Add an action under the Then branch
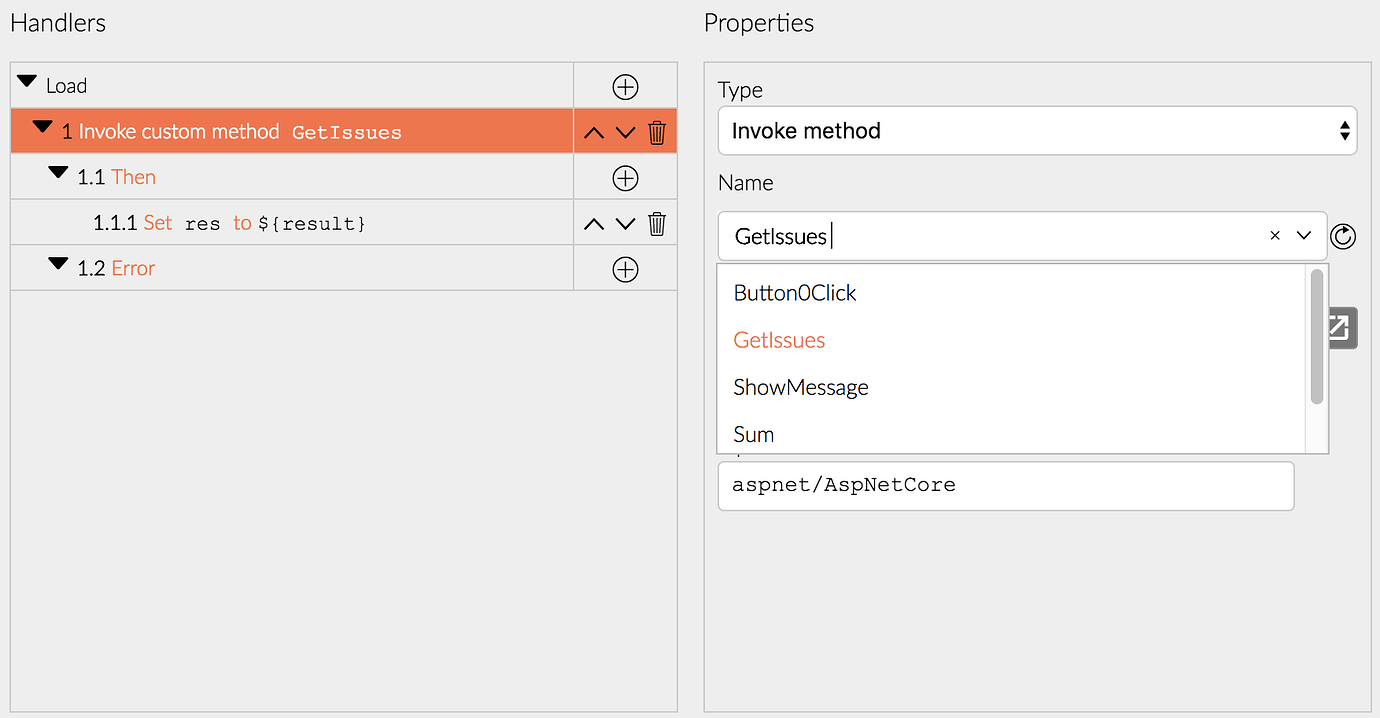The height and width of the screenshot is (718, 1380). (x=624, y=177)
